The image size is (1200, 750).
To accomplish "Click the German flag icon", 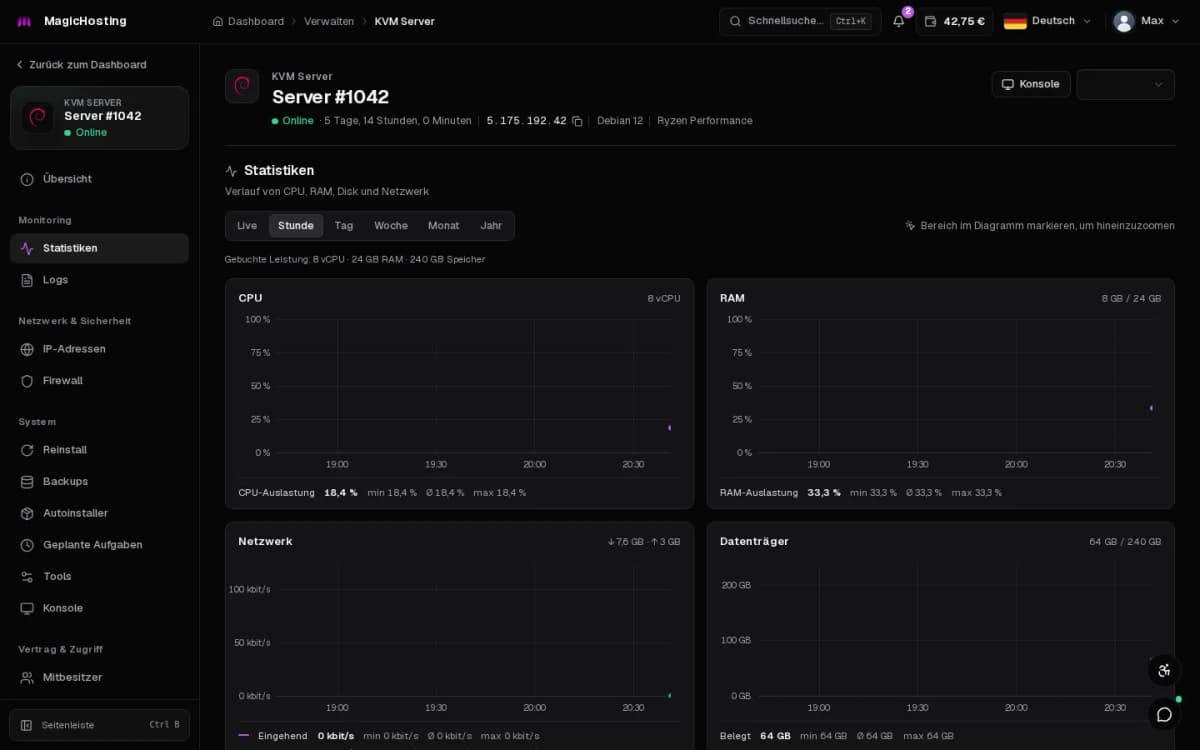I will click(1015, 21).
